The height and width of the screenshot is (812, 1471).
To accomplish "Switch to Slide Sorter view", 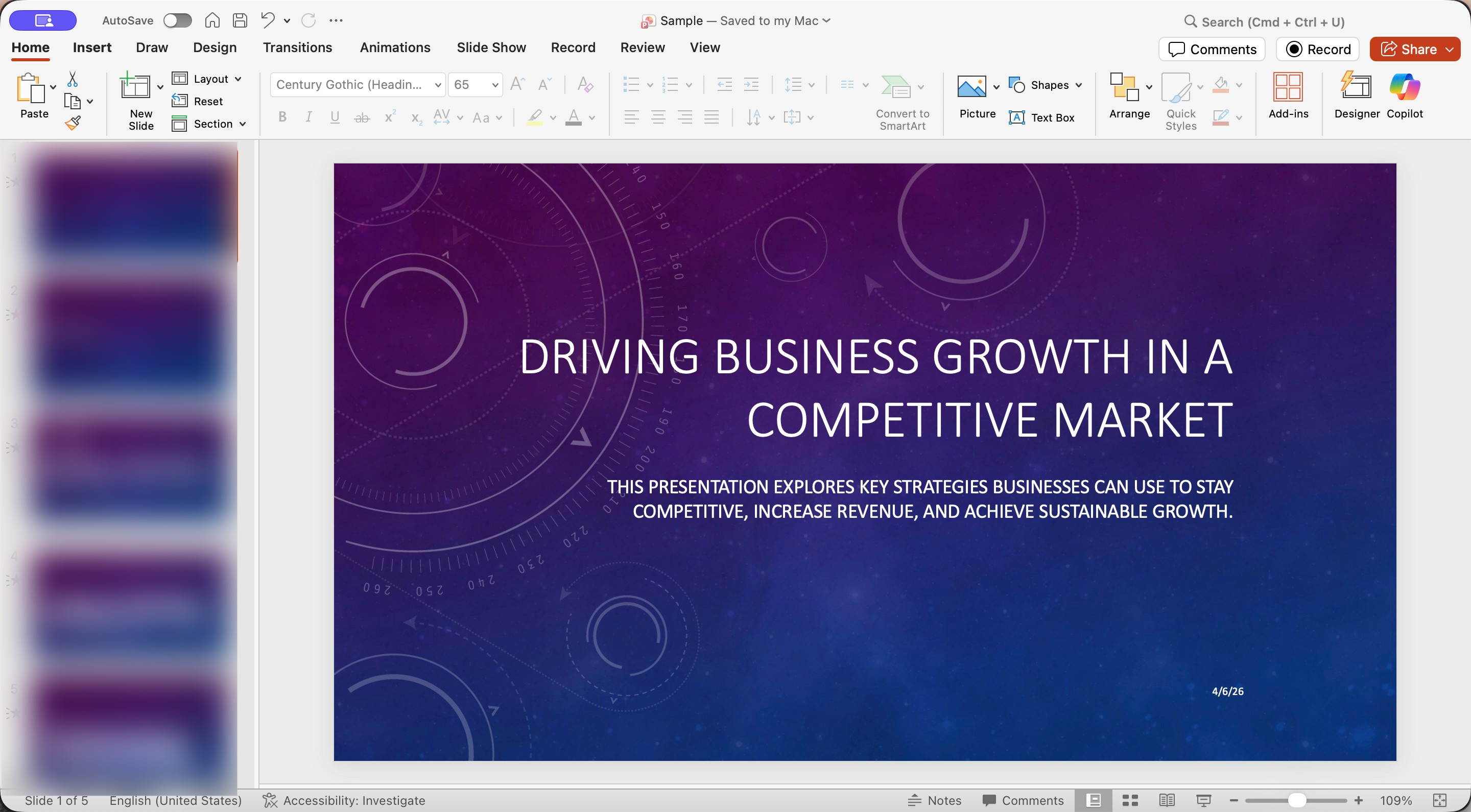I will tap(1130, 800).
